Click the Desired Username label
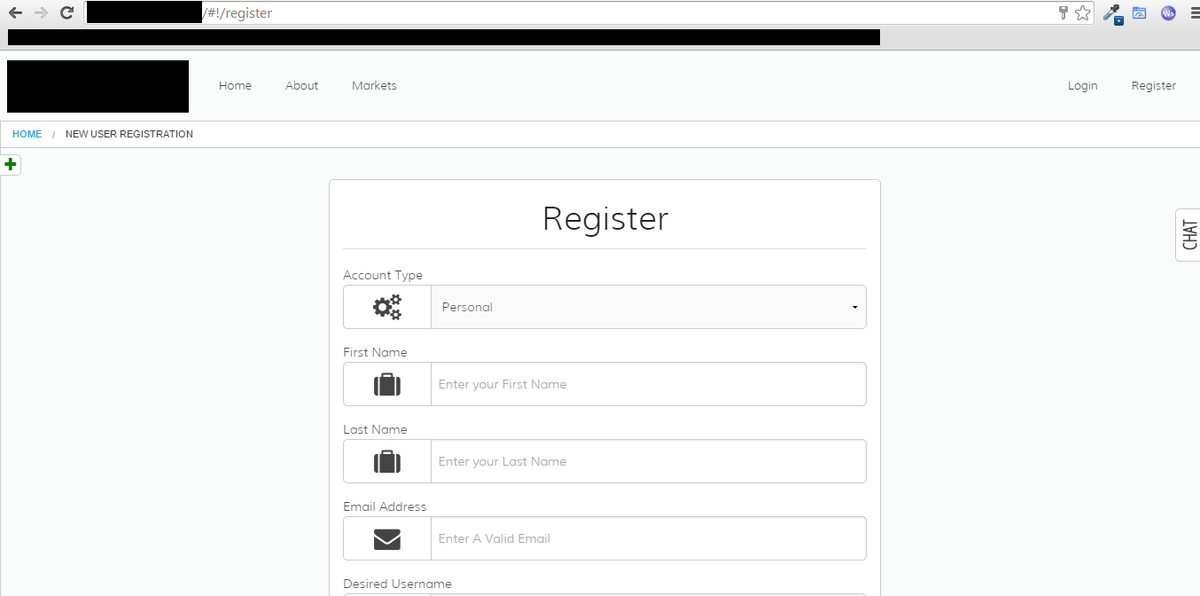This screenshot has height=596, width=1200. tap(397, 584)
